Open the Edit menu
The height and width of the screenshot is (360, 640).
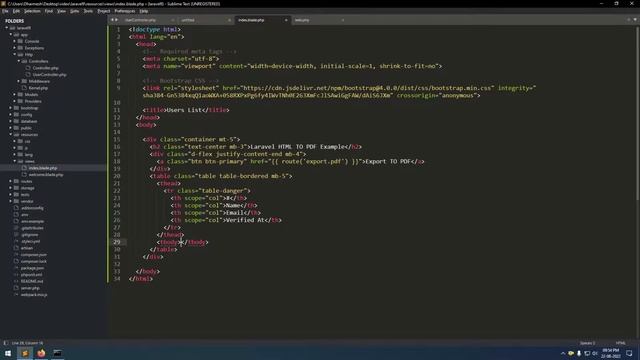tap(16, 11)
